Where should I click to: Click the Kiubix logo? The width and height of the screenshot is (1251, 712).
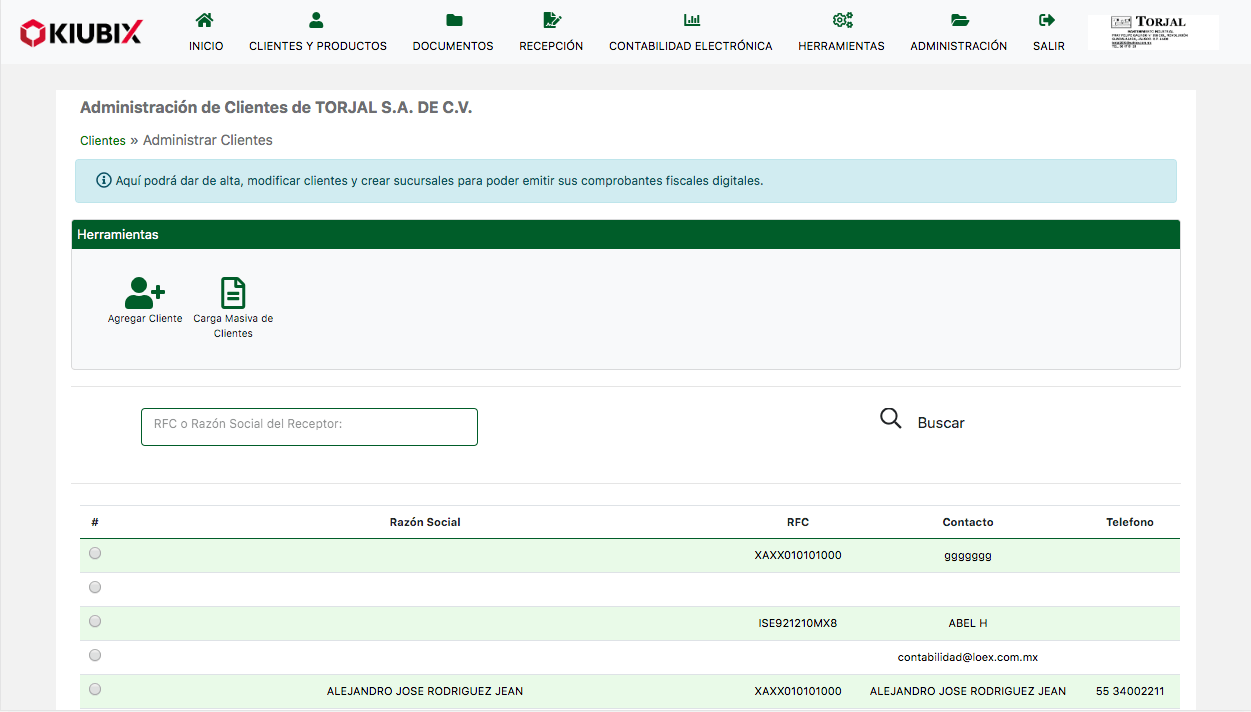pos(81,33)
